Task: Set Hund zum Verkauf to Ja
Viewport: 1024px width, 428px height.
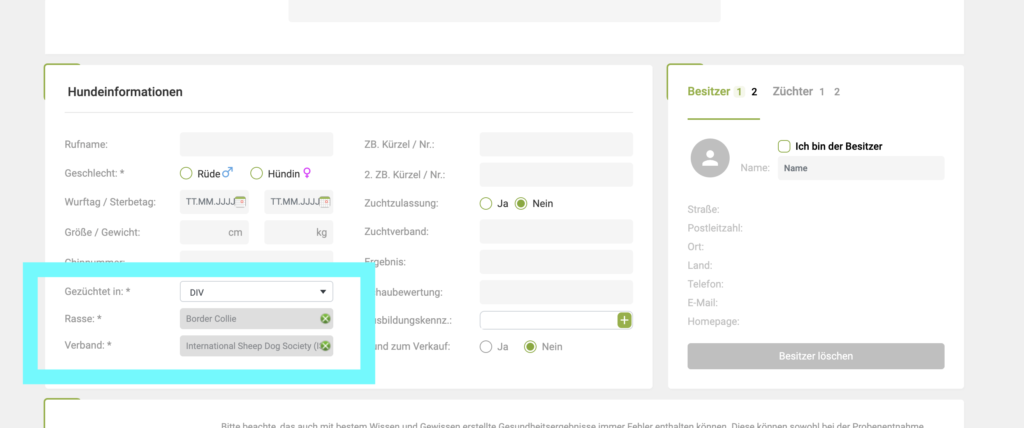Action: [486, 347]
